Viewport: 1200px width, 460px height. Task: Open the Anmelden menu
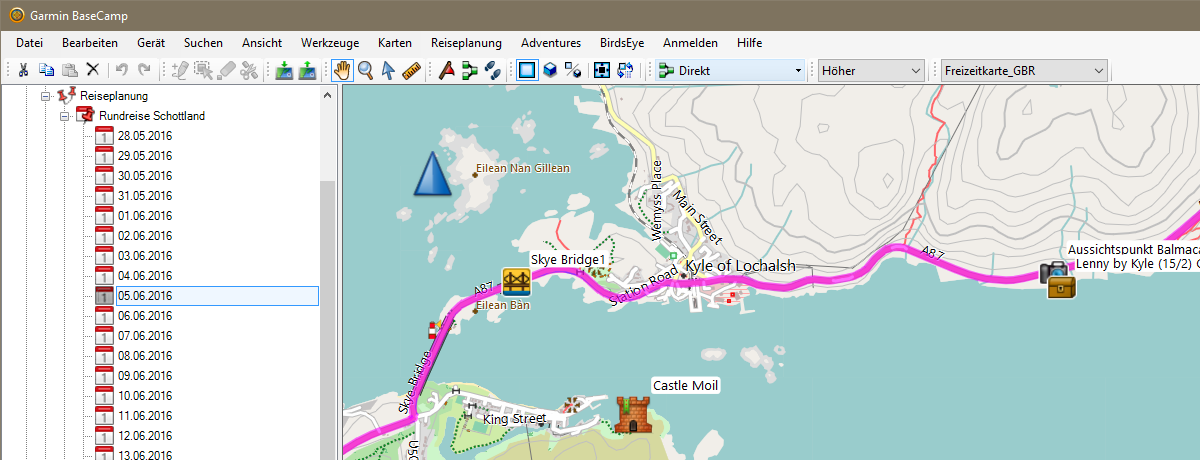[x=690, y=43]
